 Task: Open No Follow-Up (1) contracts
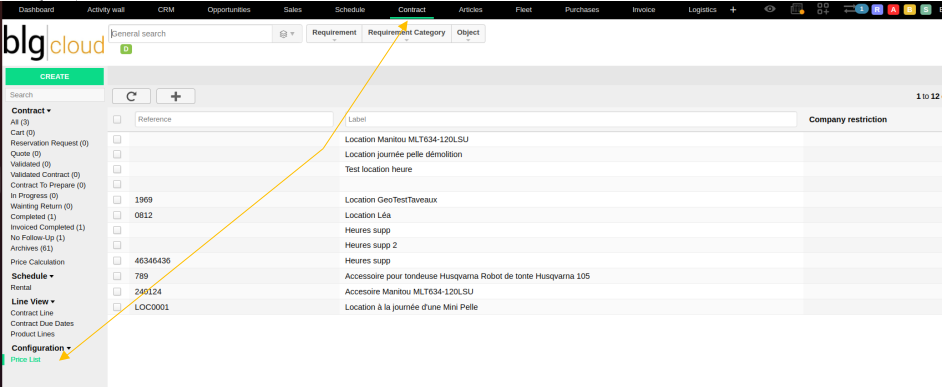point(38,238)
